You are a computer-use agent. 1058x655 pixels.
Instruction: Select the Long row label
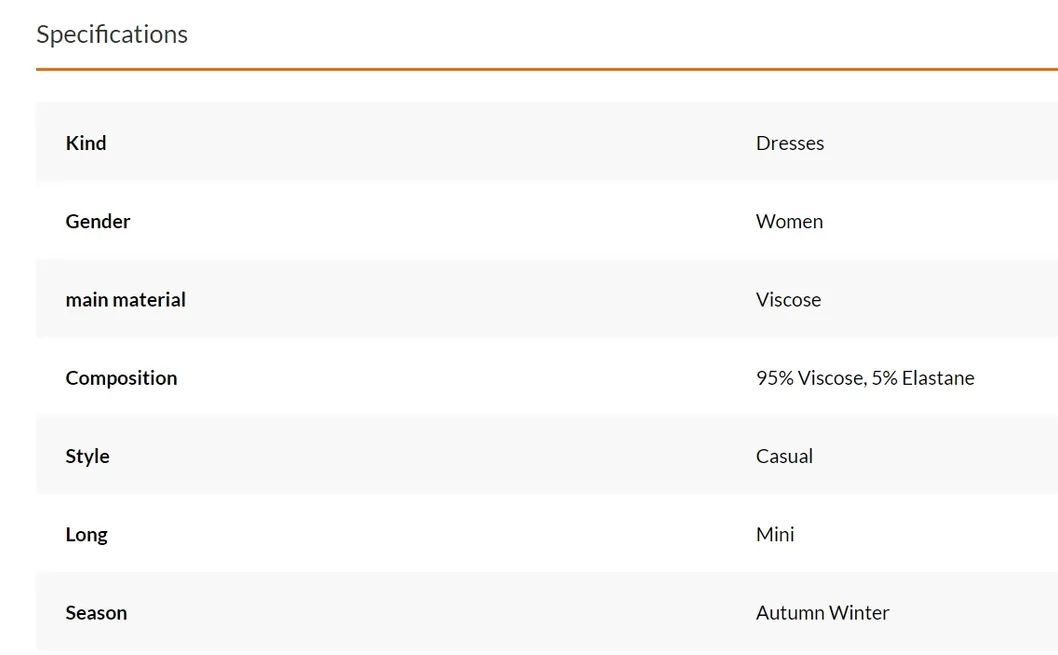pyautogui.click(x=86, y=534)
